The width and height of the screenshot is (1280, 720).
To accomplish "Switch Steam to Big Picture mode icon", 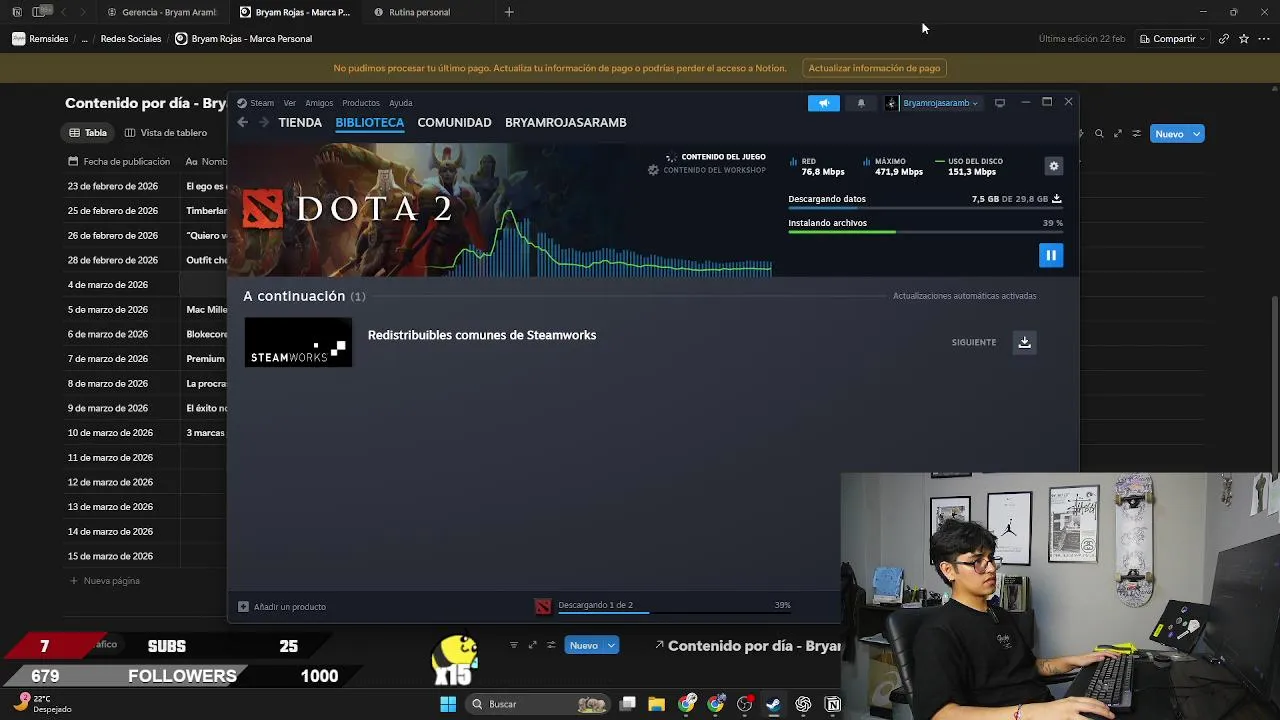I will [999, 103].
